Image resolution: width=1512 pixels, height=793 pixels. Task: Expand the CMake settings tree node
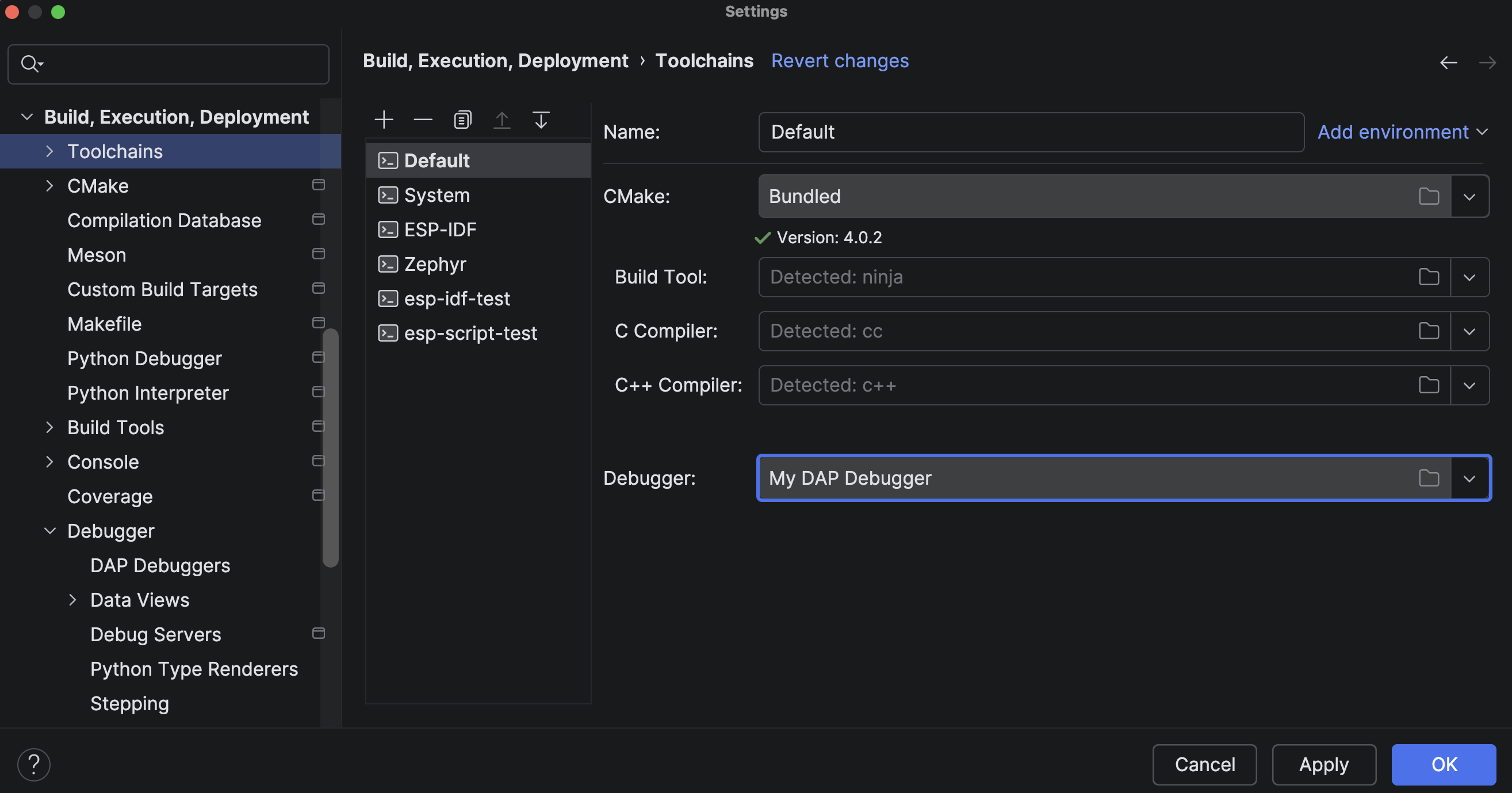tap(50, 186)
